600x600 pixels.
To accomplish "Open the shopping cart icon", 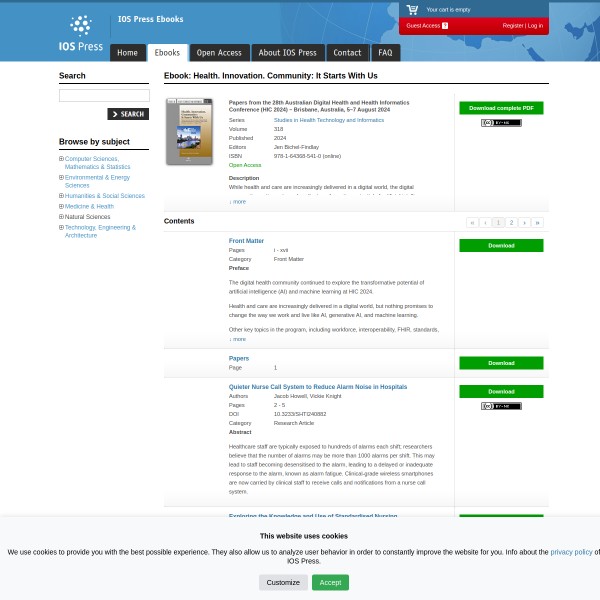I will [412, 9].
